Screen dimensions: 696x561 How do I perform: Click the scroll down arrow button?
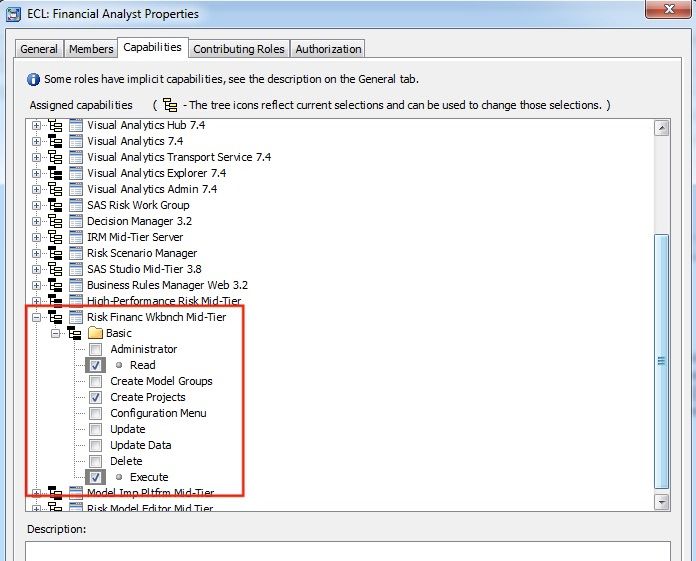click(x=662, y=502)
